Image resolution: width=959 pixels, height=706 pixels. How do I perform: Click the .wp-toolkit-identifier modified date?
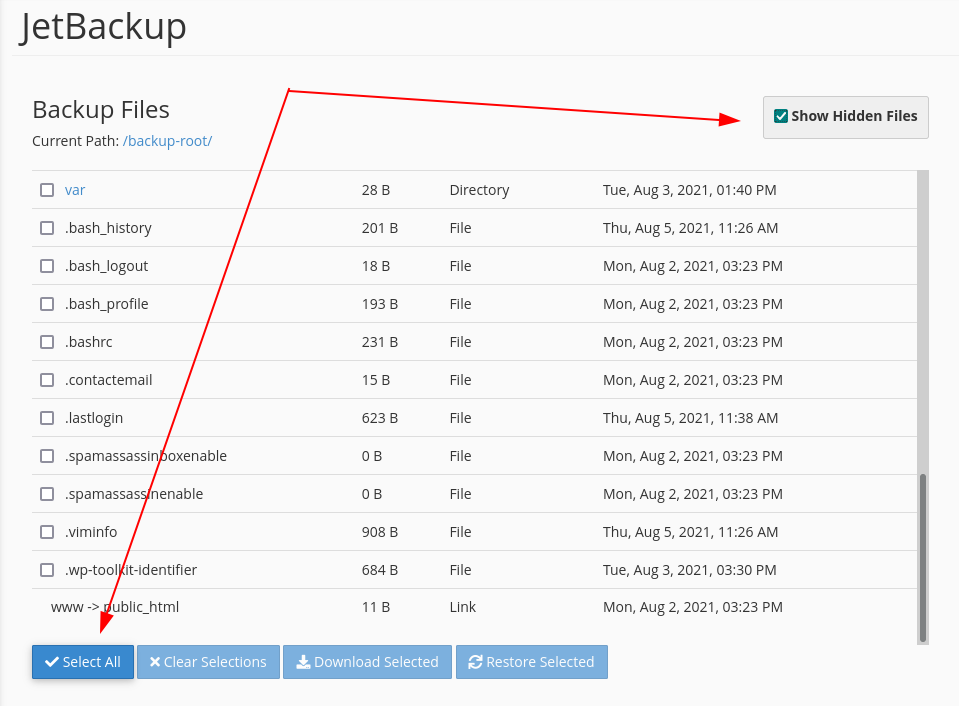(689, 570)
